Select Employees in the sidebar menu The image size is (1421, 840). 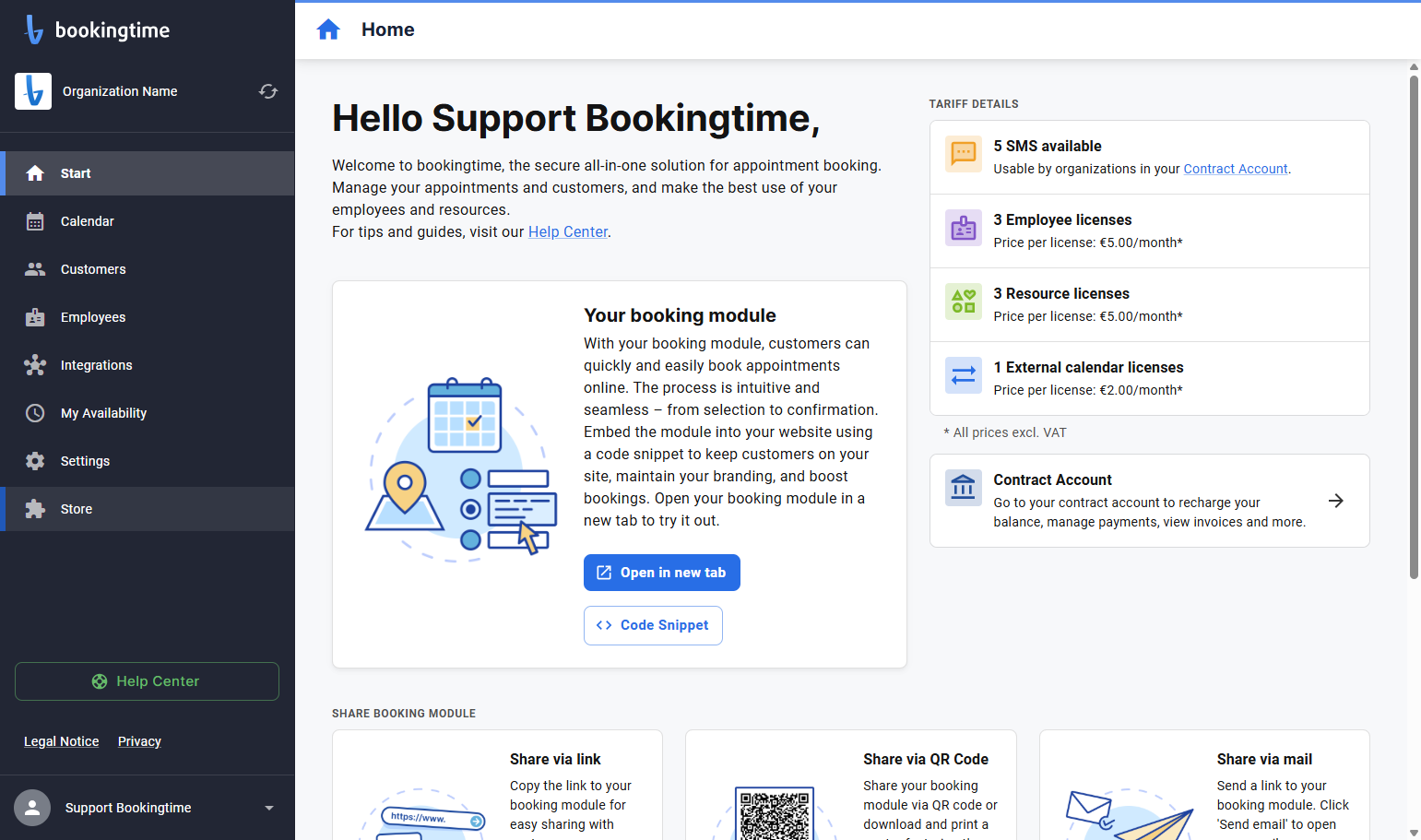(148, 317)
